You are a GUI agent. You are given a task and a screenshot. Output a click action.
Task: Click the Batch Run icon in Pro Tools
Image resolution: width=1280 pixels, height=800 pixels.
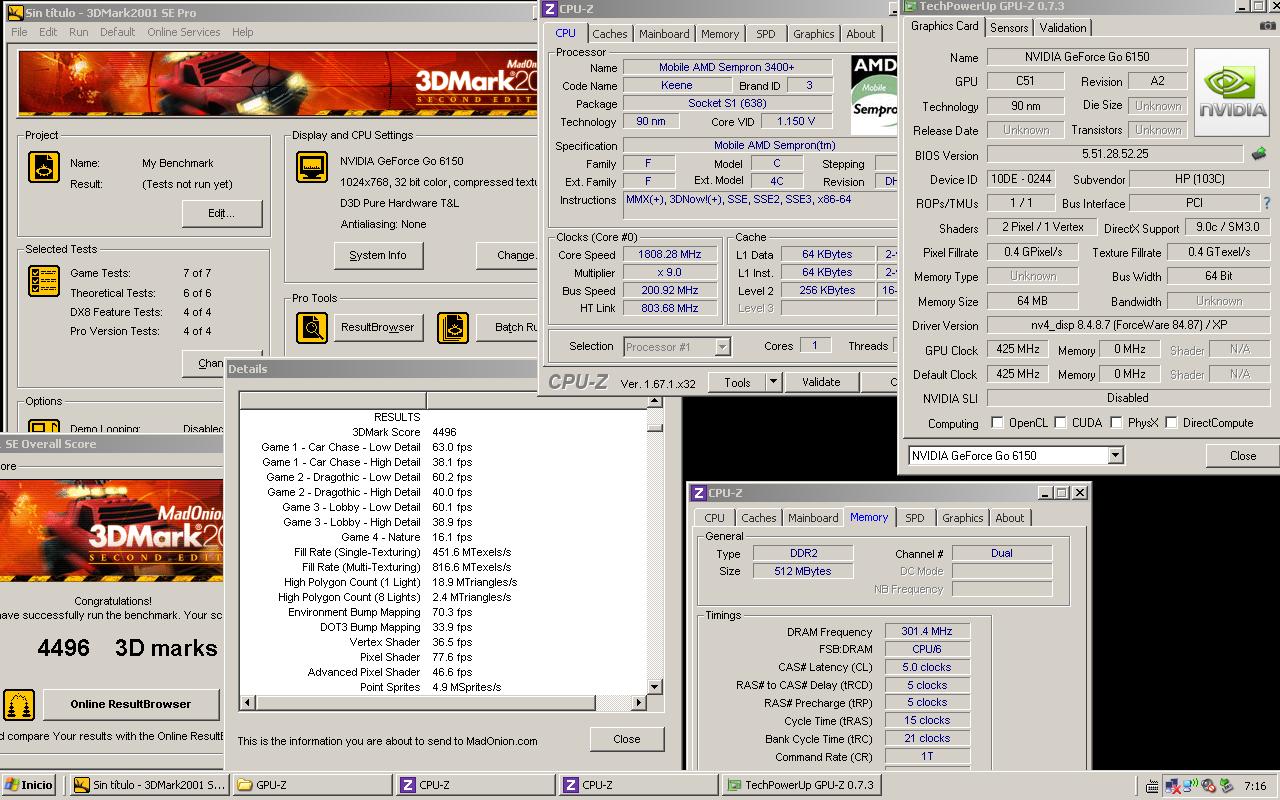point(453,327)
